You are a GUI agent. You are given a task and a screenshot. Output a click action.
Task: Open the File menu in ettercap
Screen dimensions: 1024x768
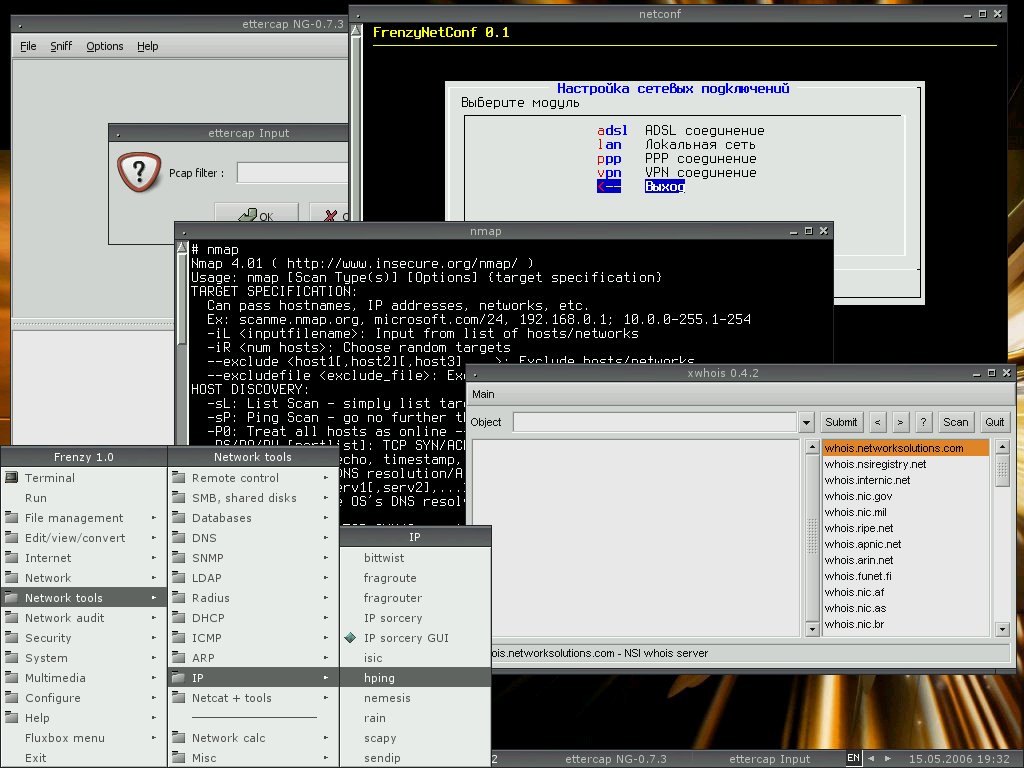pos(28,46)
